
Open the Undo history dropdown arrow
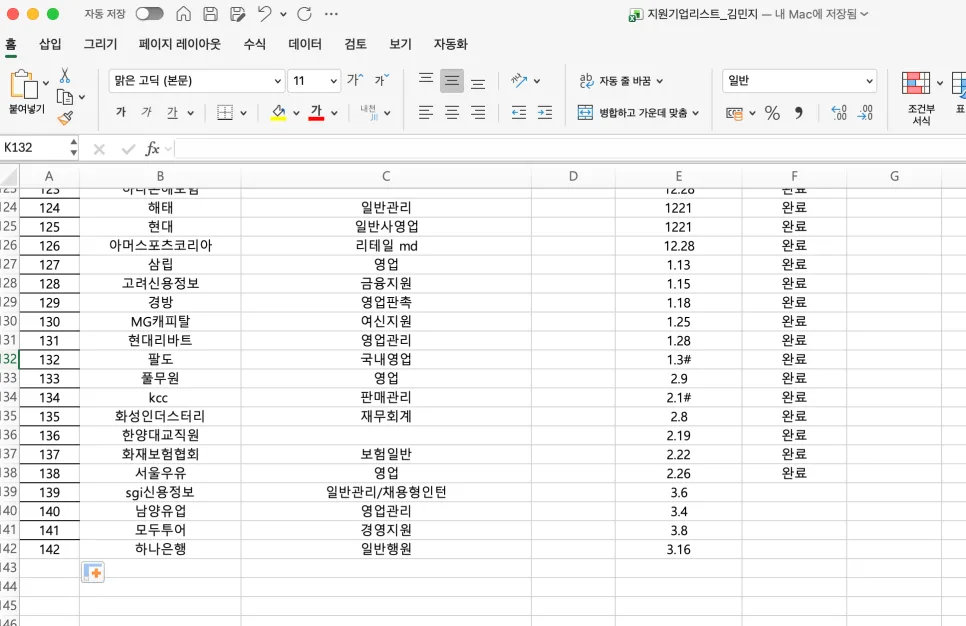(x=283, y=14)
